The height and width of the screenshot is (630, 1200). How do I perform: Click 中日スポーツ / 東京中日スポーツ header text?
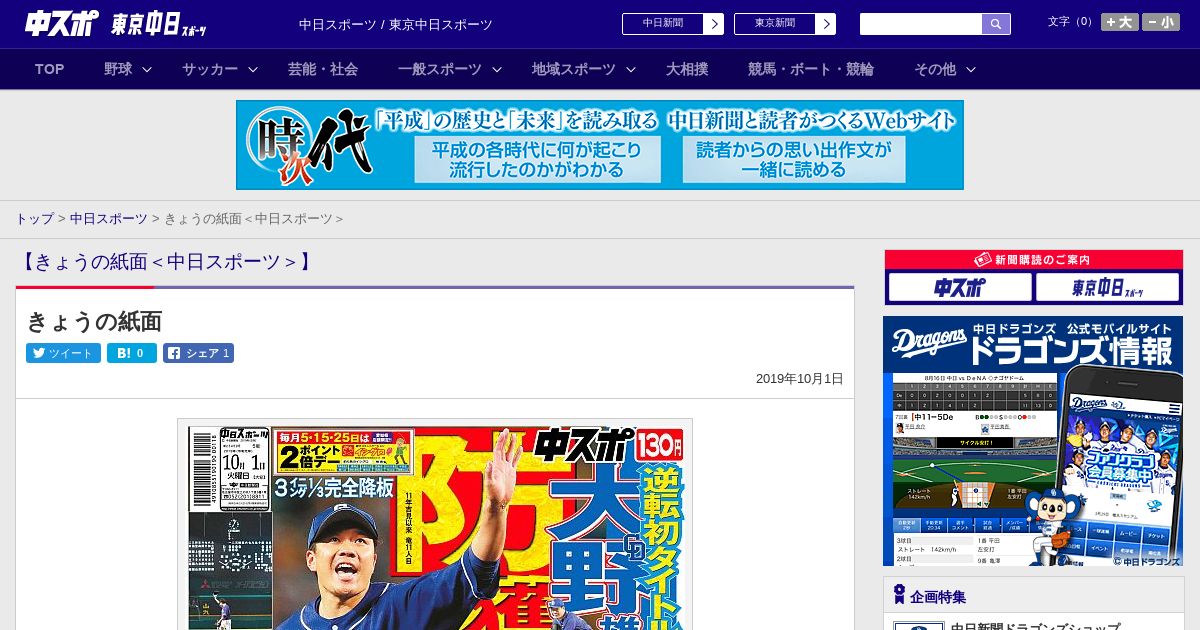[x=396, y=24]
